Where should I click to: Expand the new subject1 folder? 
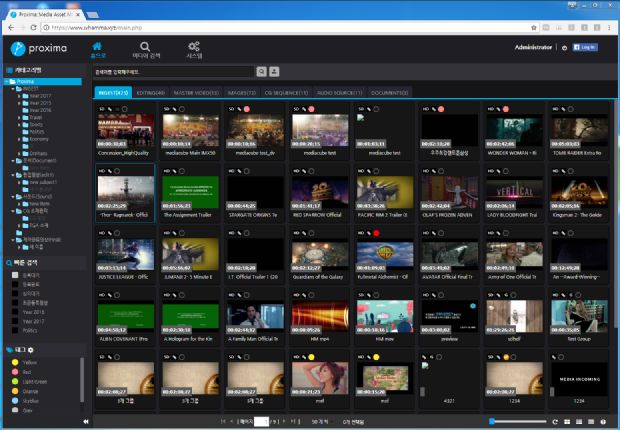[19, 182]
